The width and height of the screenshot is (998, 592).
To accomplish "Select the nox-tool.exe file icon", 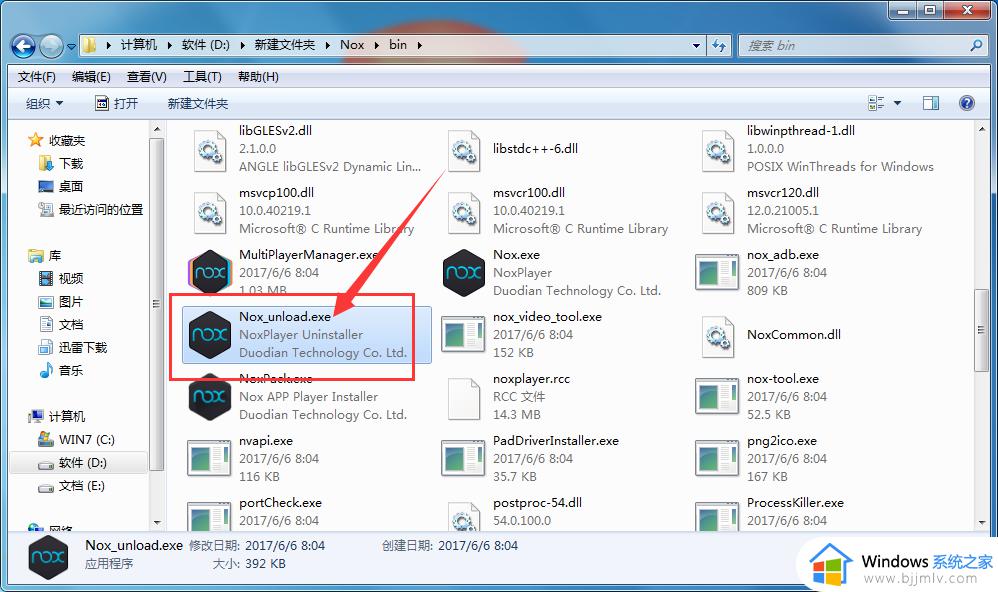I will click(718, 397).
